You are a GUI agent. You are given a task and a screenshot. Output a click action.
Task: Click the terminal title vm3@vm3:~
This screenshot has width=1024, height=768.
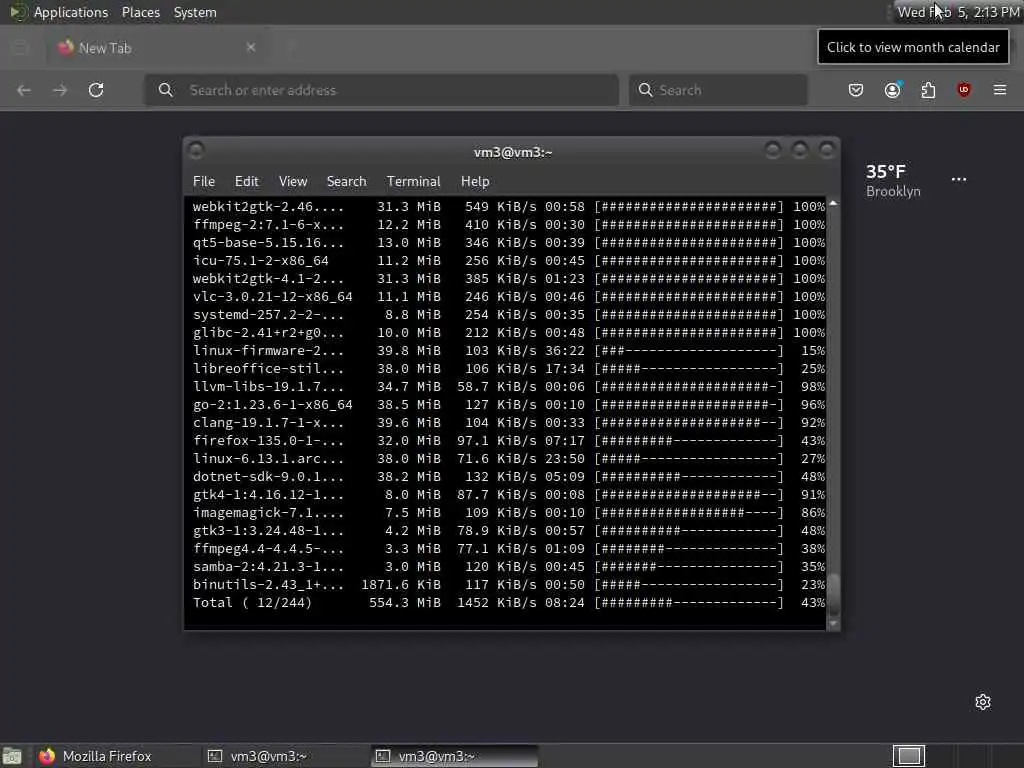(x=513, y=152)
